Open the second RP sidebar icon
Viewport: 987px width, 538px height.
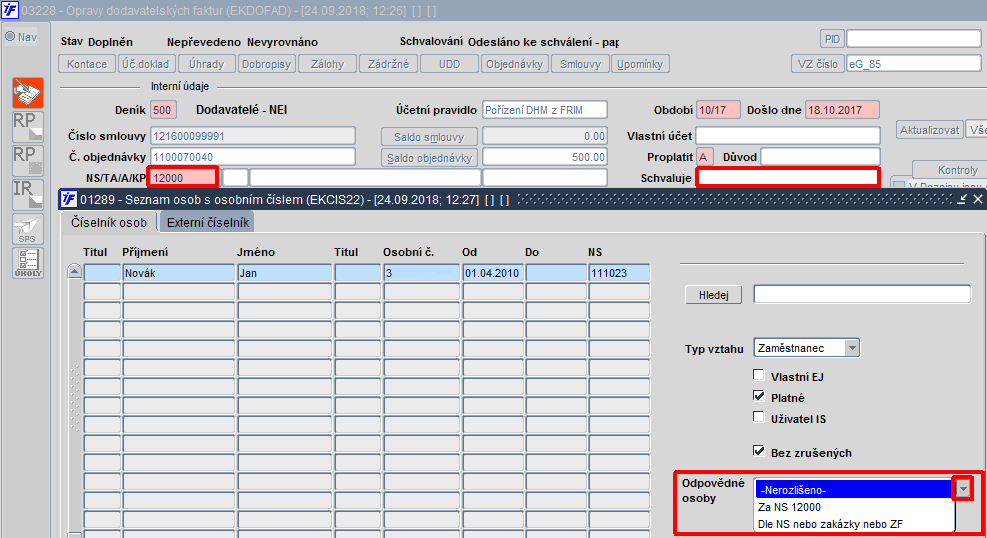(28, 160)
